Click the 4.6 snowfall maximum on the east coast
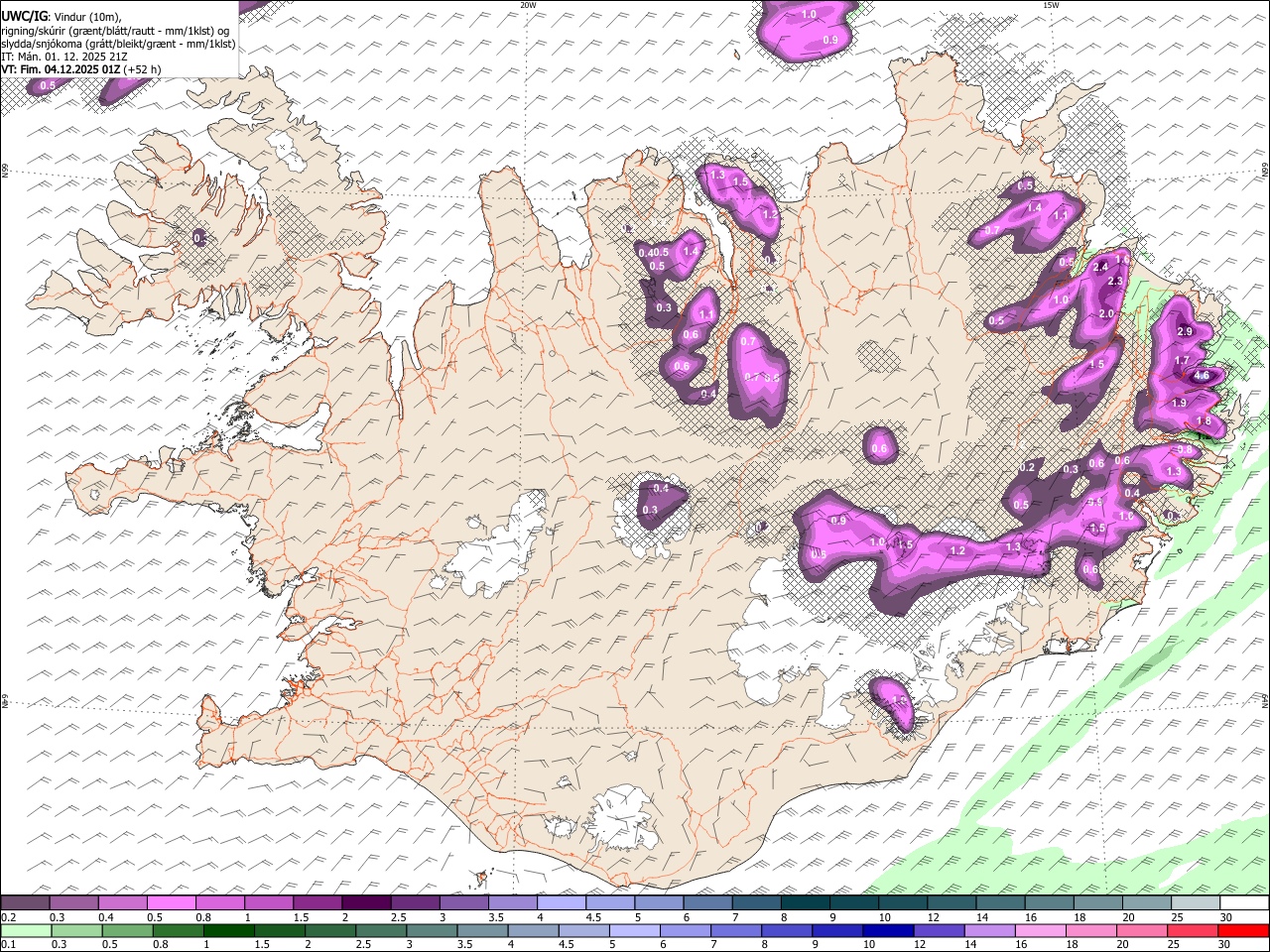1270x952 pixels. [x=1202, y=376]
